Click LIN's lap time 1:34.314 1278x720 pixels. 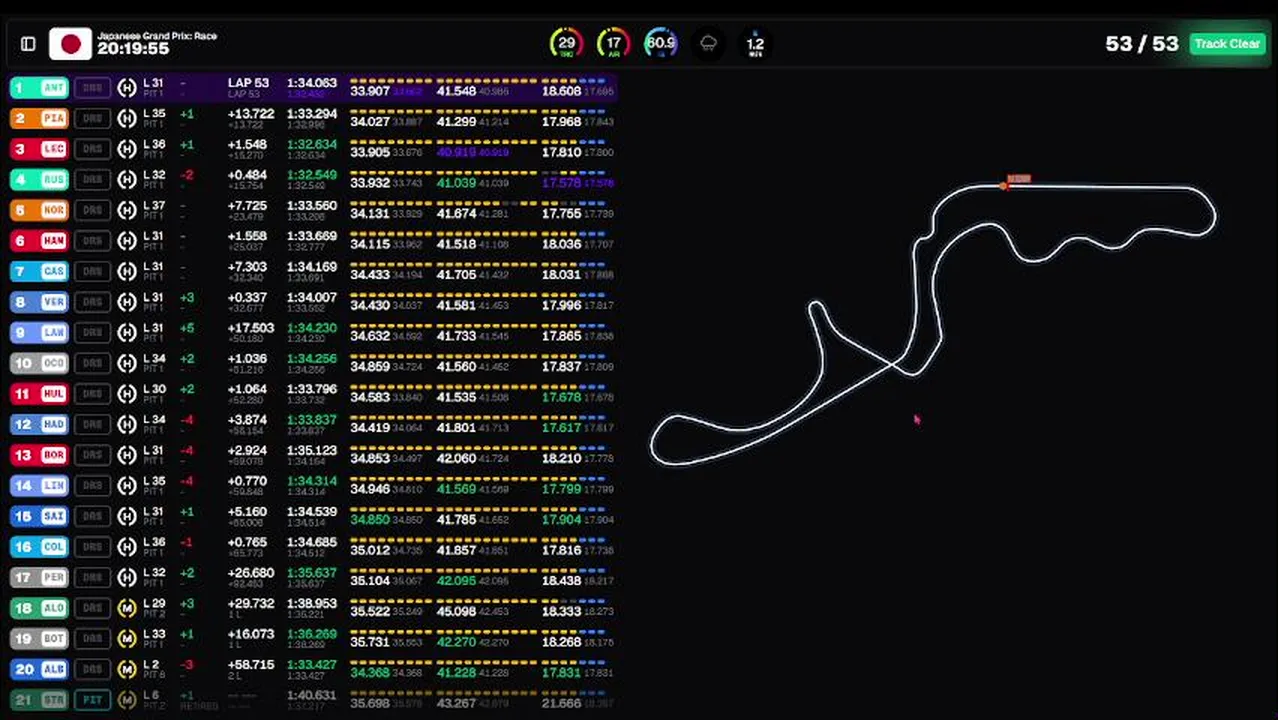pyautogui.click(x=312, y=481)
